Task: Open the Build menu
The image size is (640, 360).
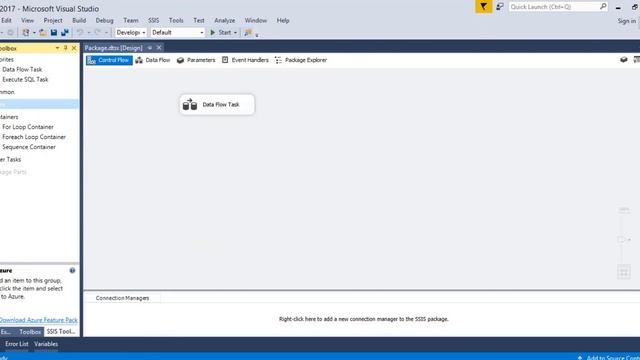Action: (79, 20)
